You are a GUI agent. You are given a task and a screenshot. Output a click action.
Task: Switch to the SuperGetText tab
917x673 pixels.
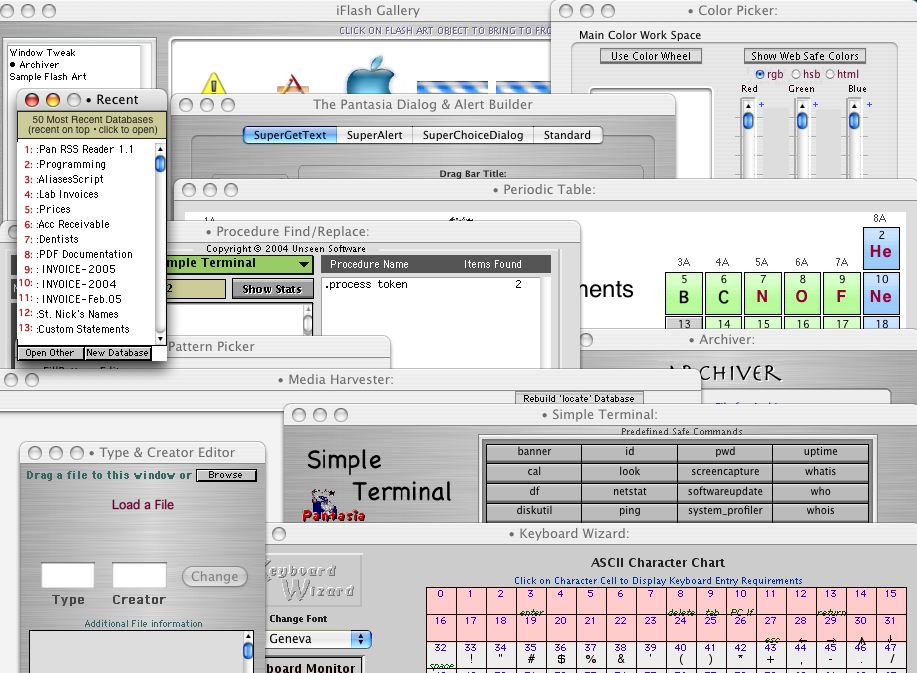(289, 135)
